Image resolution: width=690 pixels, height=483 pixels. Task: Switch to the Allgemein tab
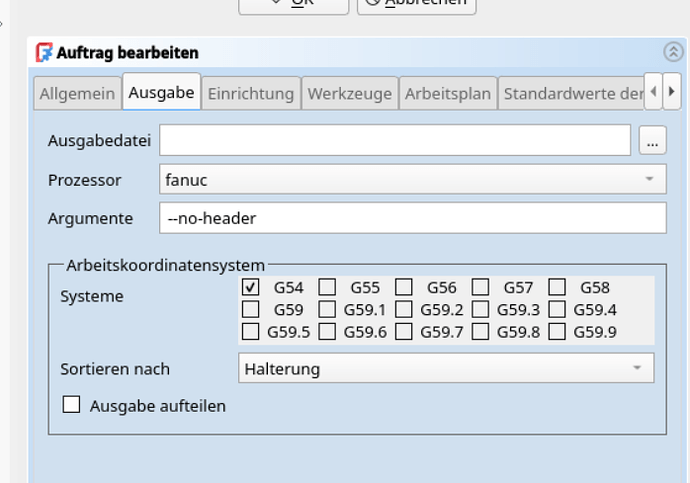[77, 94]
